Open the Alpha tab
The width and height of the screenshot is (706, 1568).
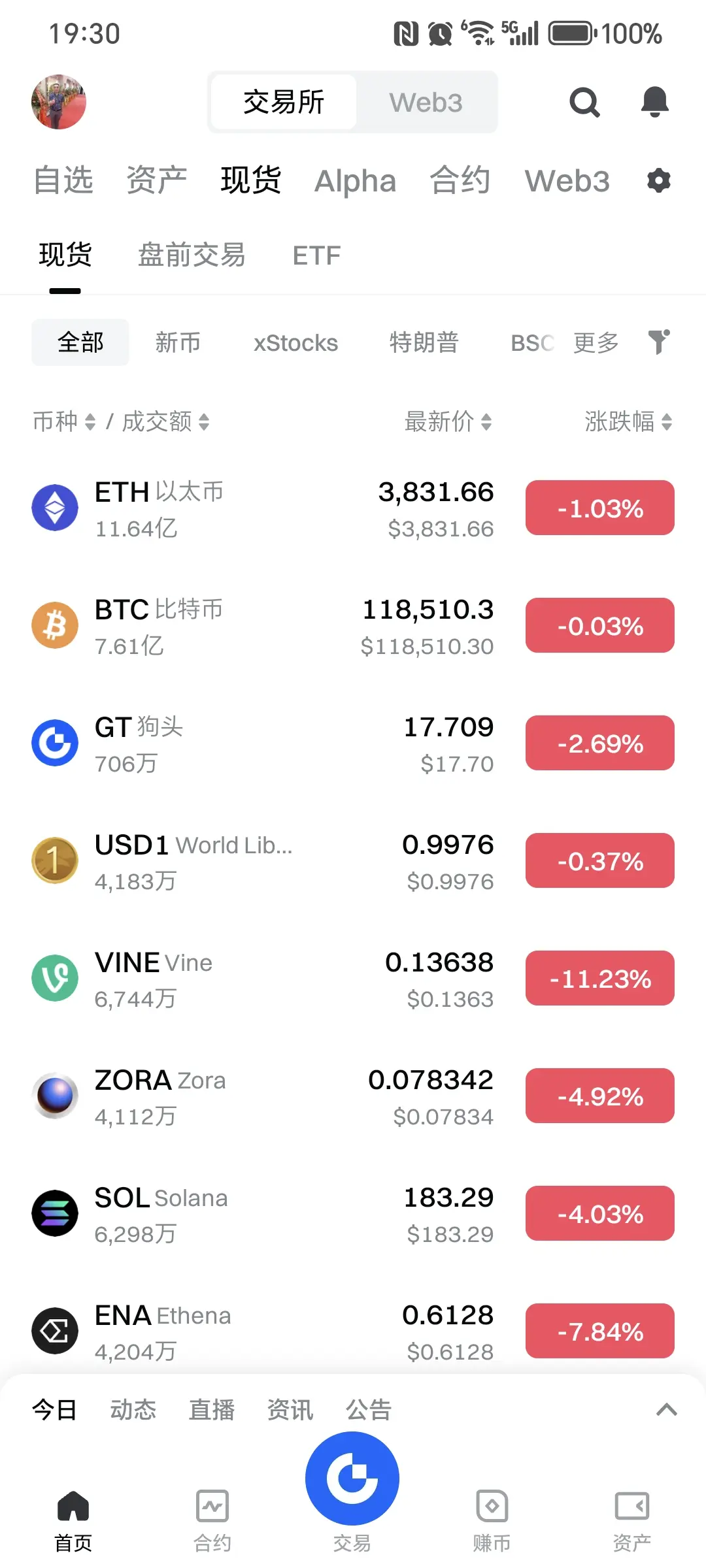(355, 181)
